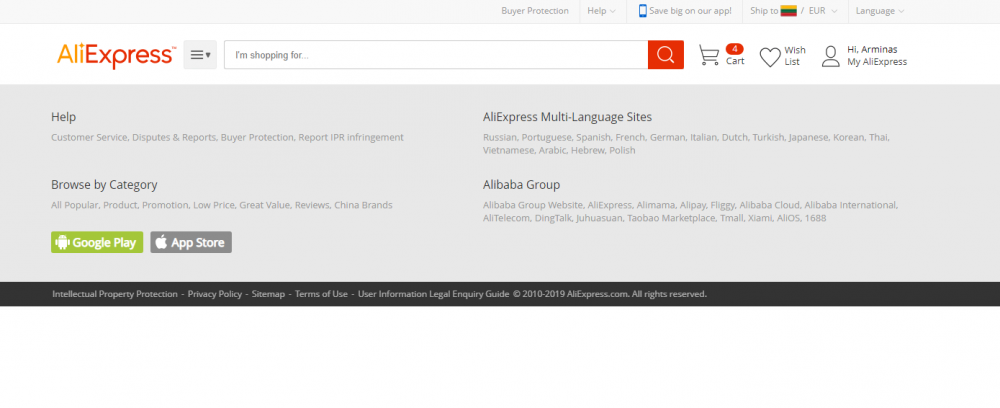Expand the Language dropdown
This screenshot has height=408, width=1000.
[x=880, y=11]
